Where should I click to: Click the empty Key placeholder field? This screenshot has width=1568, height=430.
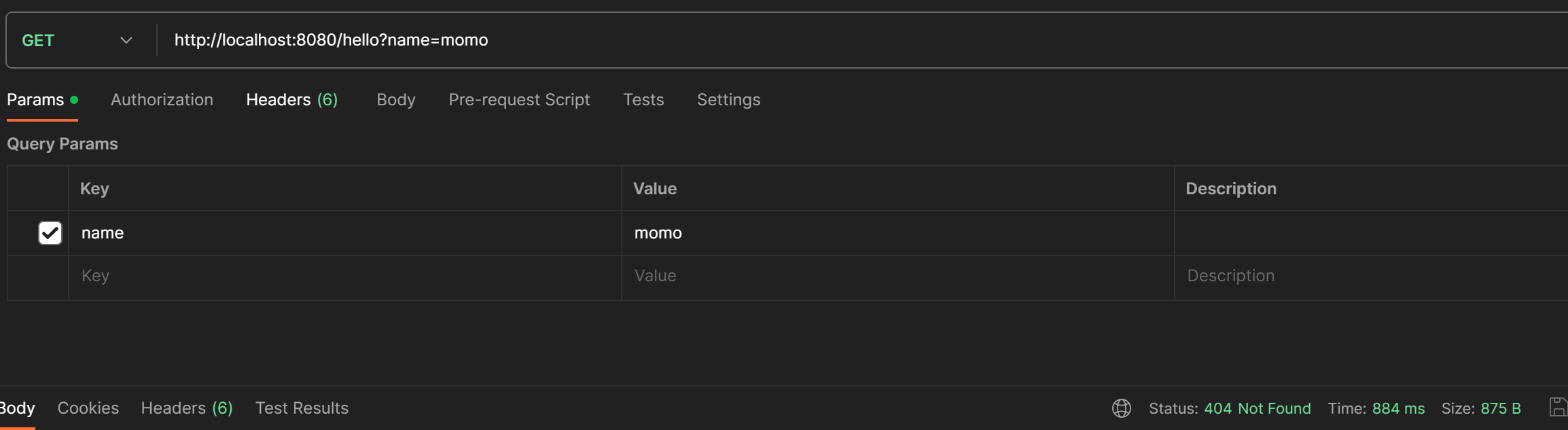[340, 276]
